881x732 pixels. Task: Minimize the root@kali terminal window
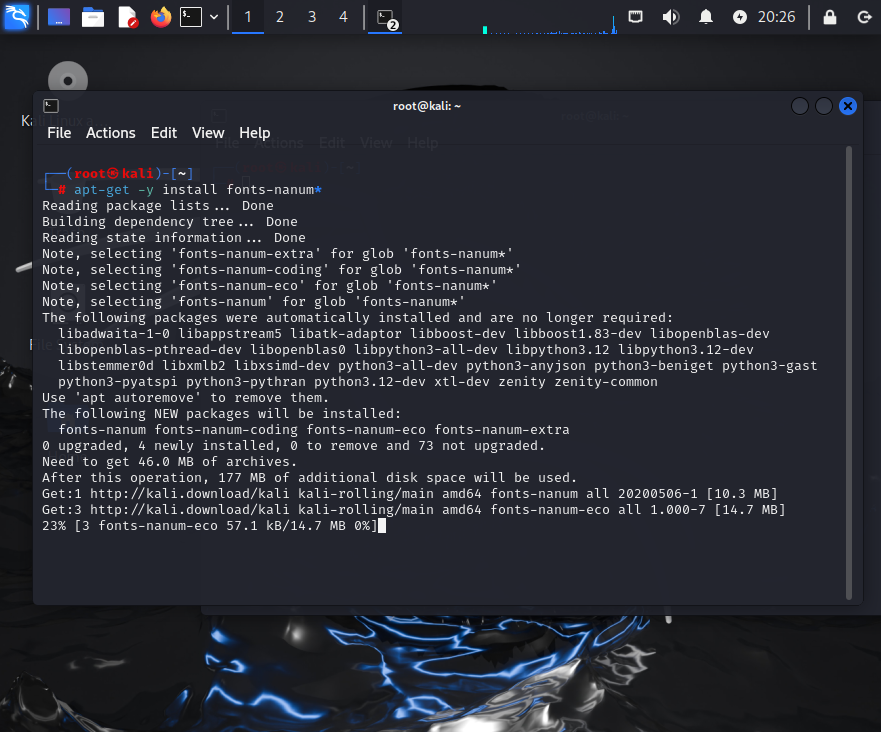tap(800, 106)
